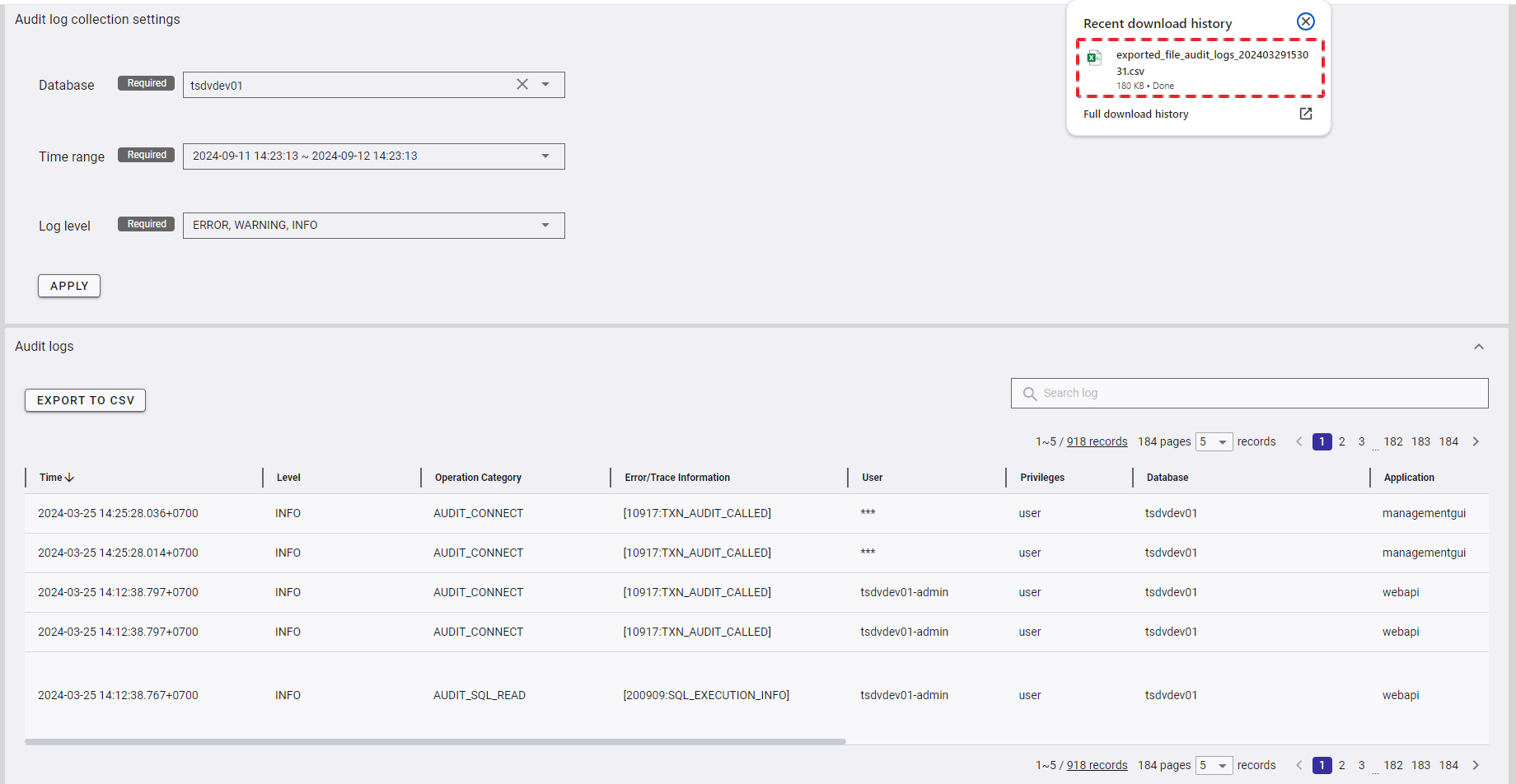This screenshot has height=784, width=1516.
Task: Sort by Time column arrow
Action: pyautogui.click(x=69, y=478)
